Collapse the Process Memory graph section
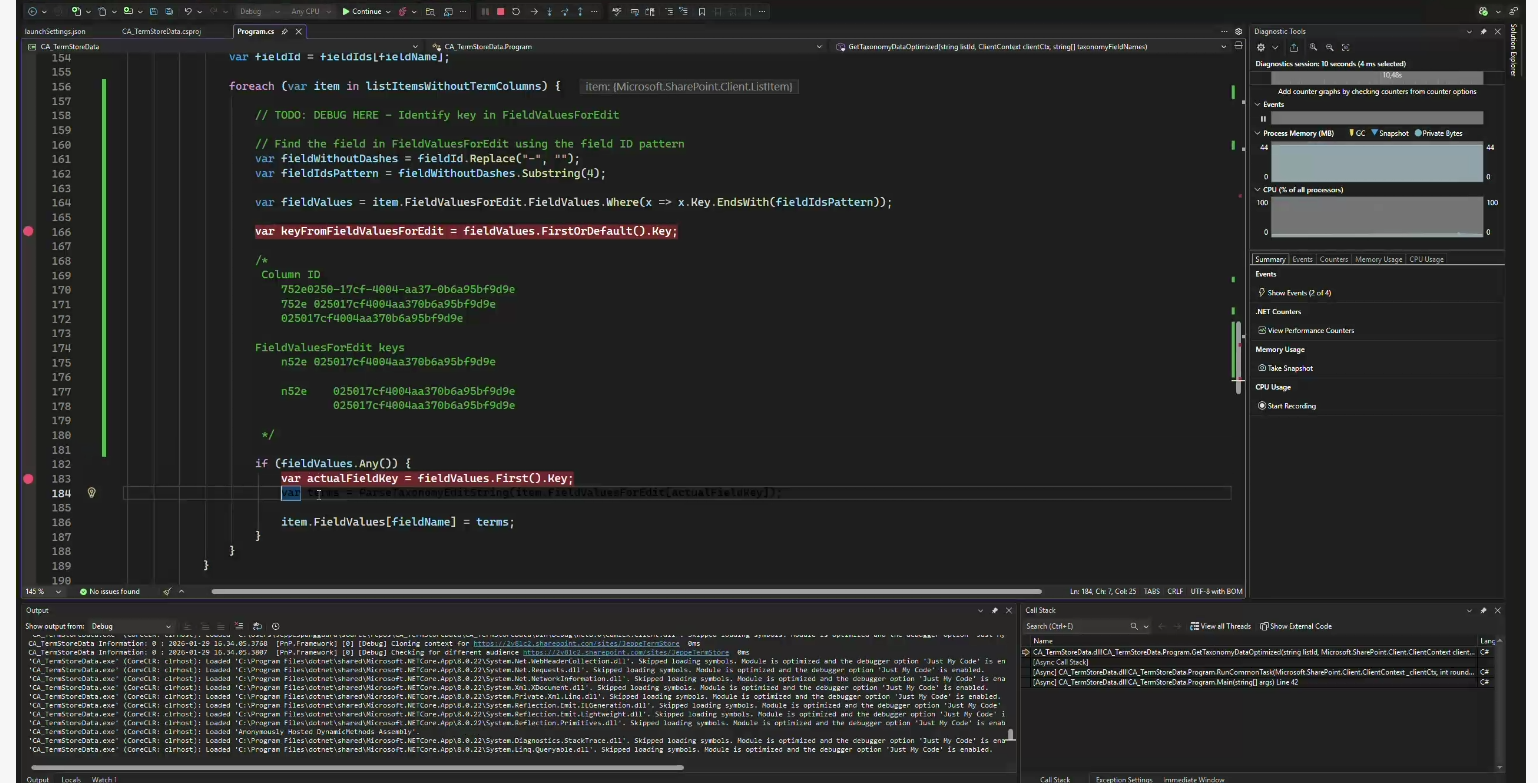 (1258, 133)
